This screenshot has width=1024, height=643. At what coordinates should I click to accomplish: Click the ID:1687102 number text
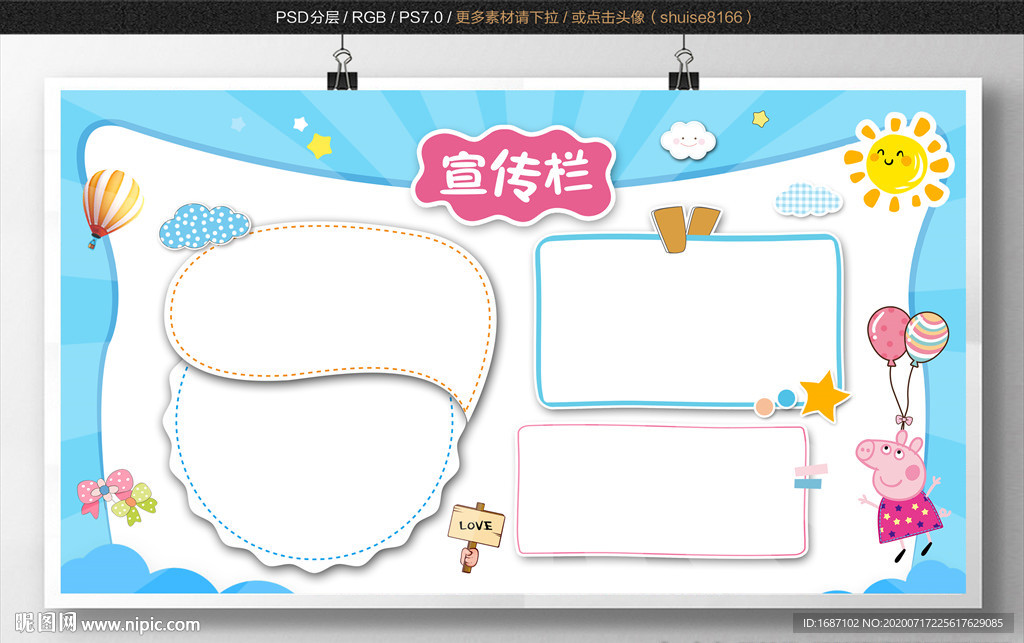pyautogui.click(x=831, y=623)
